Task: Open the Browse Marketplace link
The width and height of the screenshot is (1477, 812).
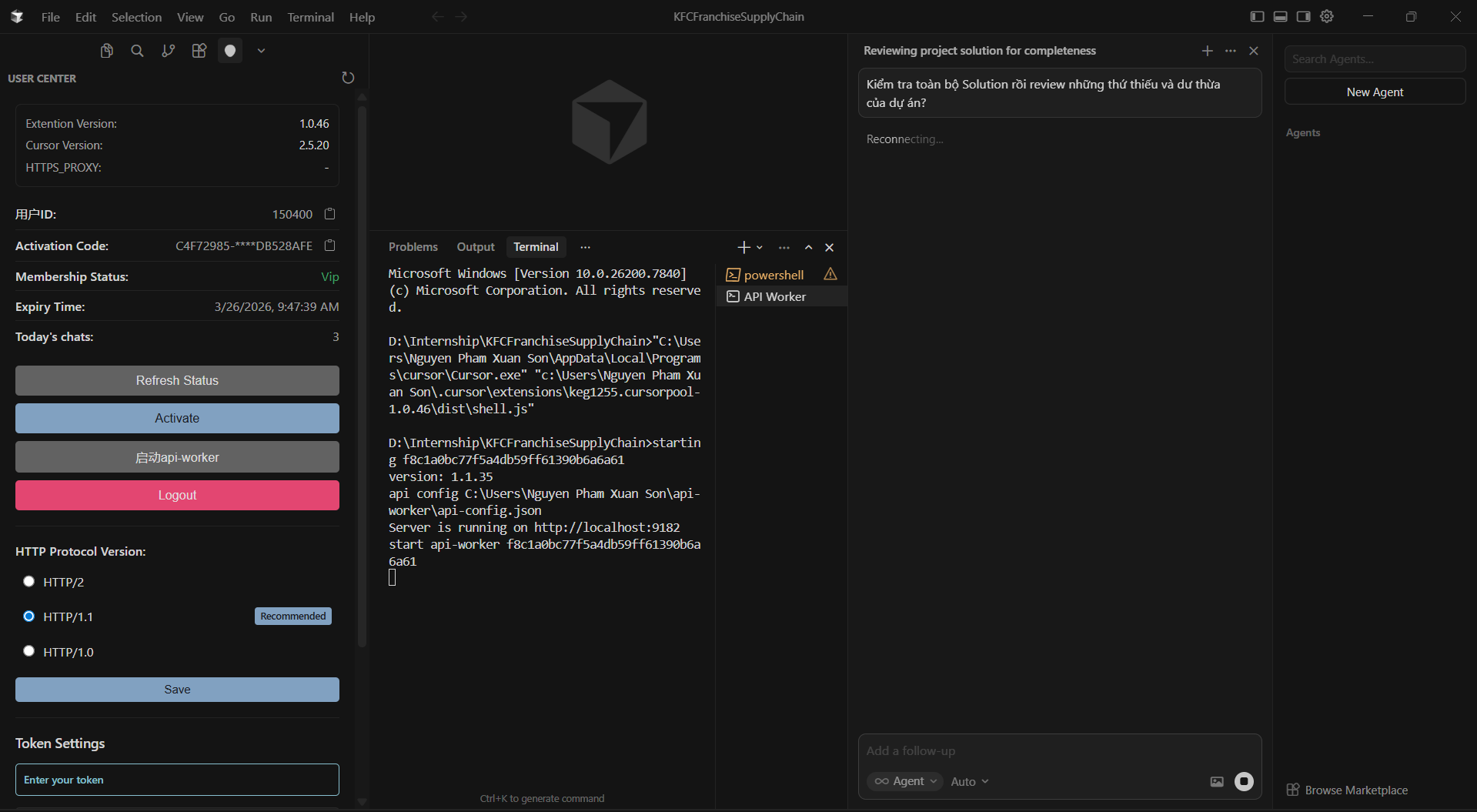Action: 1348,790
